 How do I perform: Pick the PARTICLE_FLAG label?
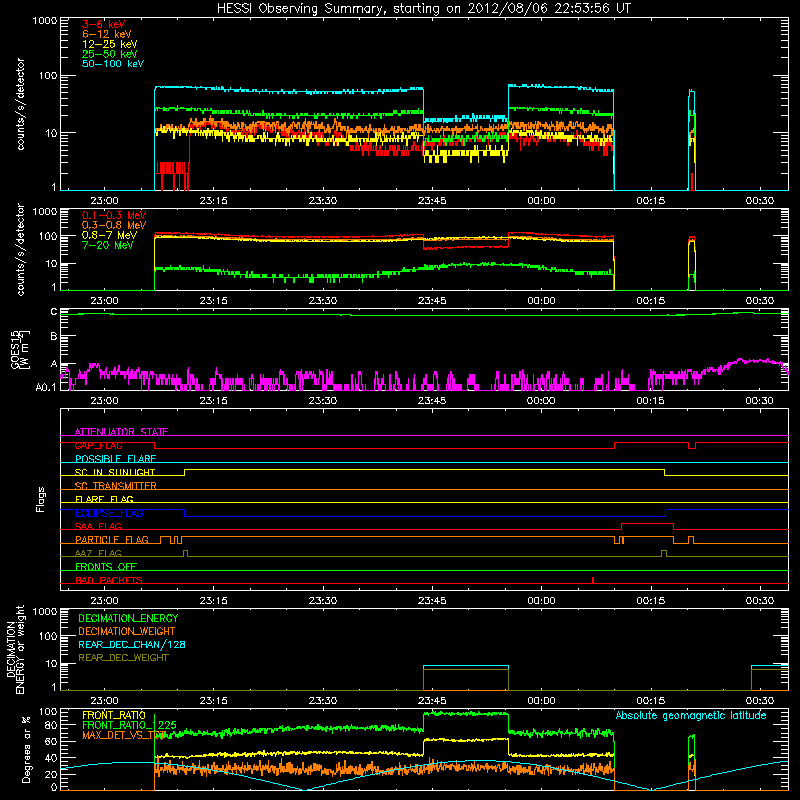click(112, 540)
